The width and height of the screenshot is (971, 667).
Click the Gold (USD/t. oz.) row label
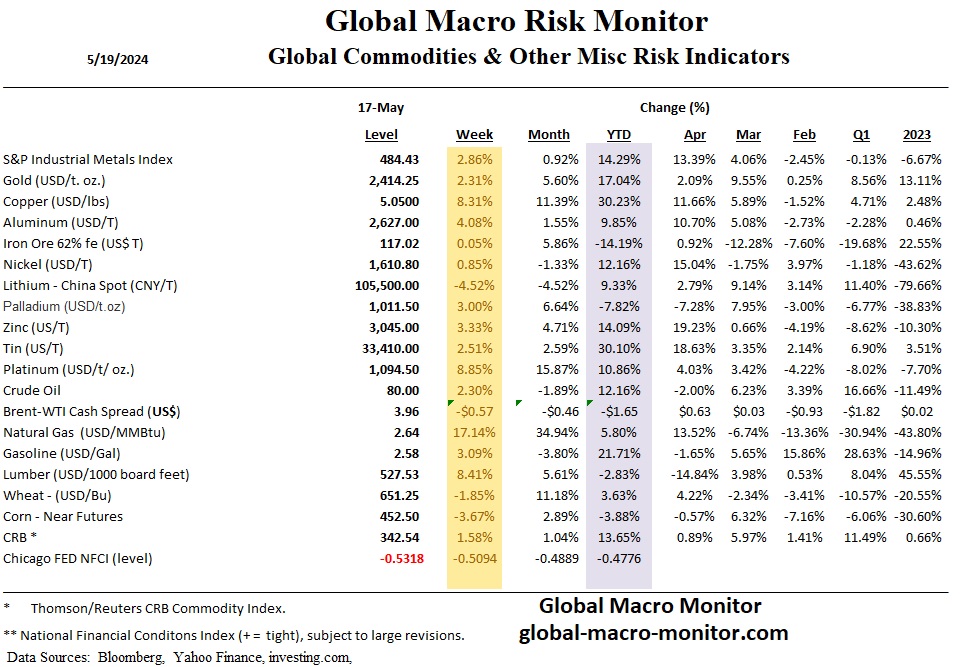coord(68,180)
